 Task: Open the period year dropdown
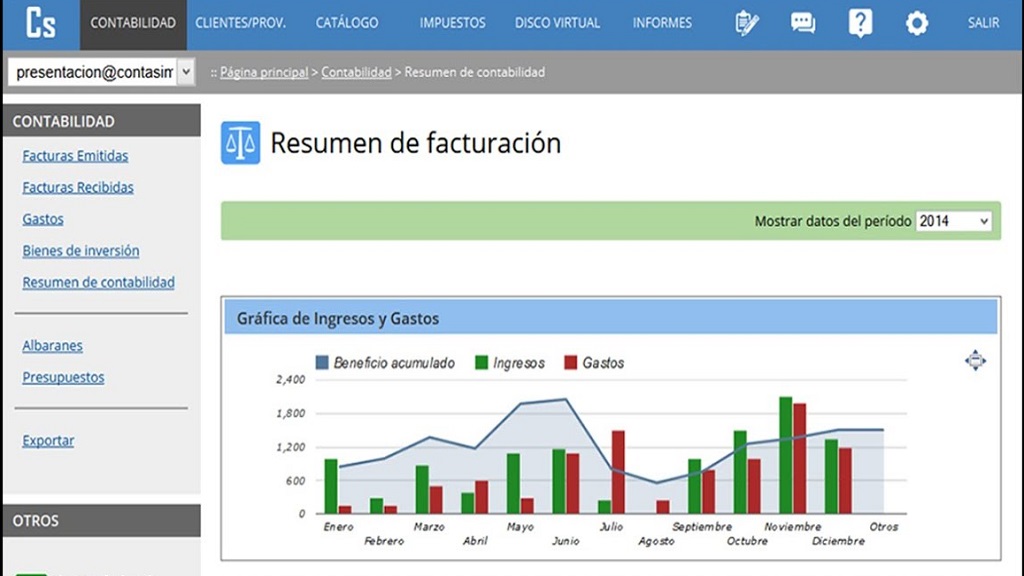pos(953,221)
